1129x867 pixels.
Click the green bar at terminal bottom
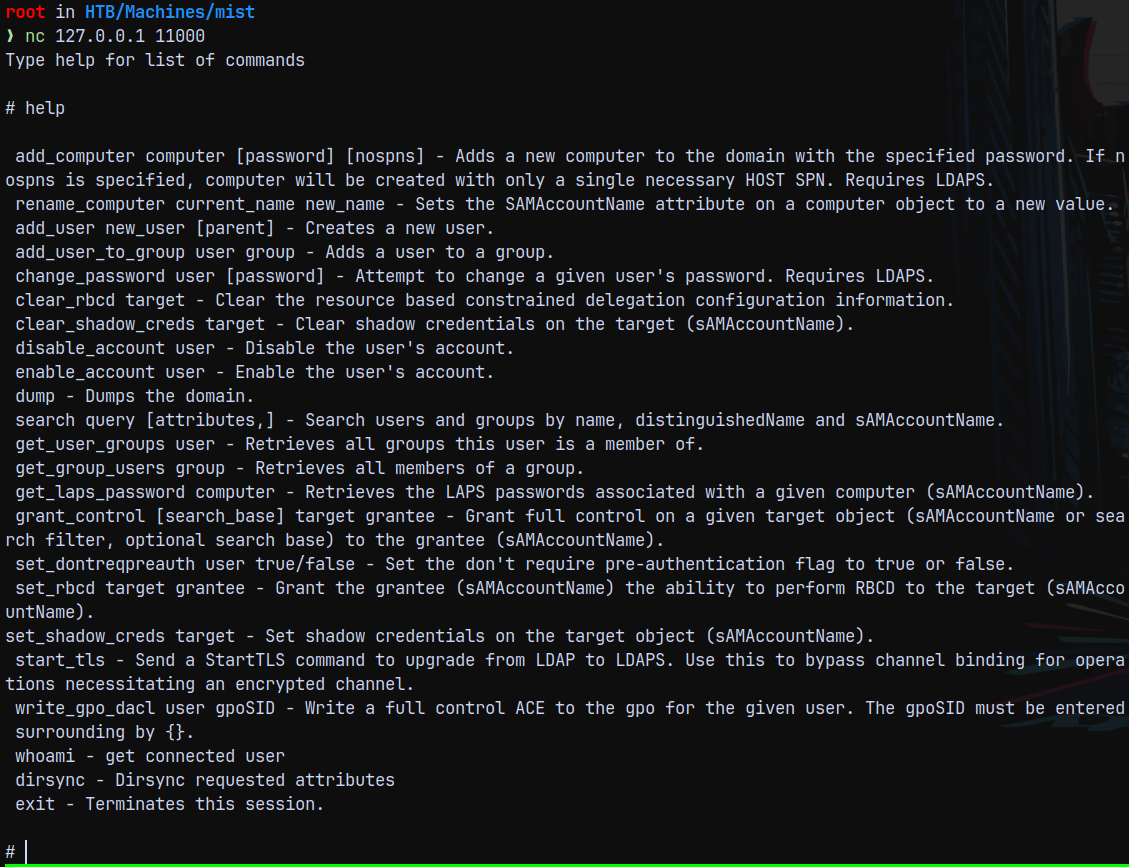click(x=564, y=865)
